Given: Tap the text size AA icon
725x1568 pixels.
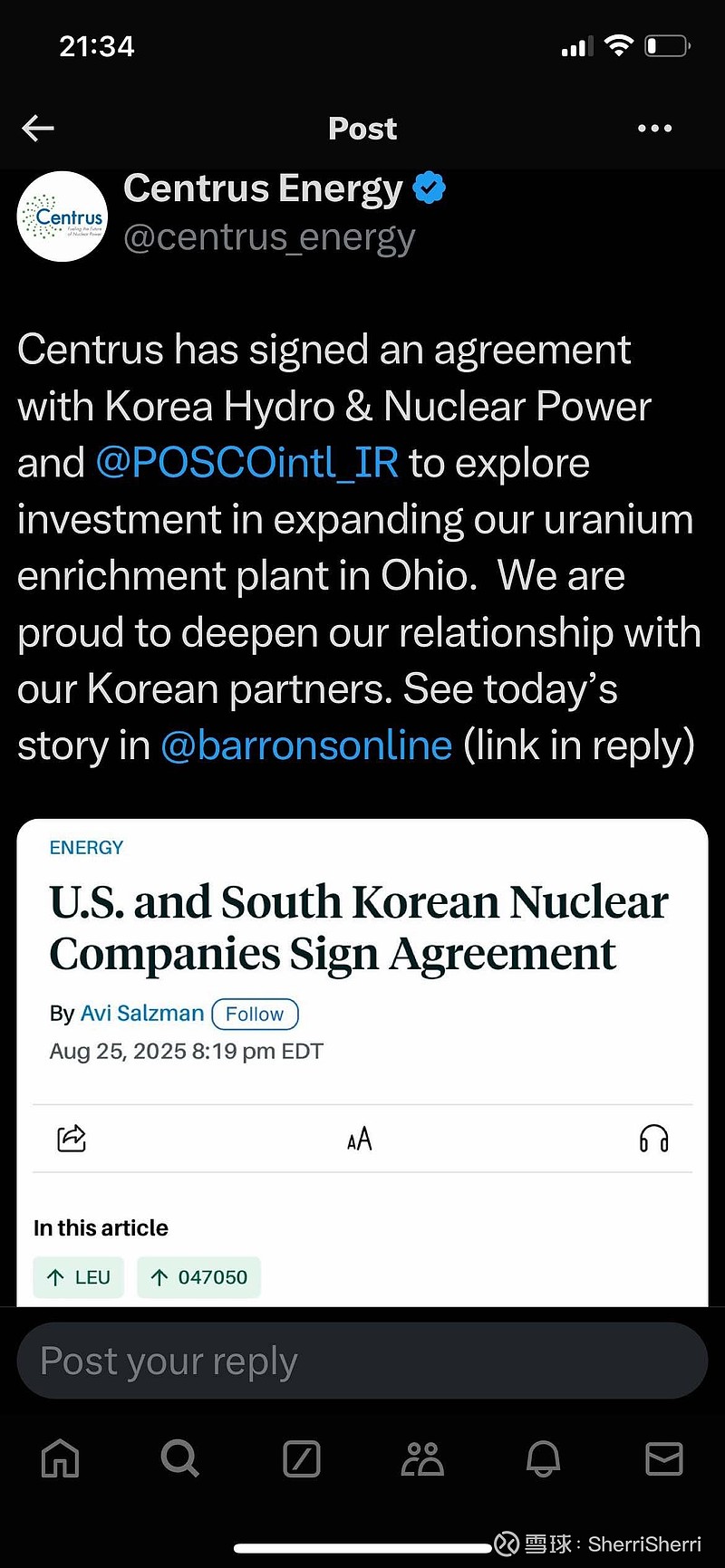Looking at the screenshot, I should coord(360,1139).
